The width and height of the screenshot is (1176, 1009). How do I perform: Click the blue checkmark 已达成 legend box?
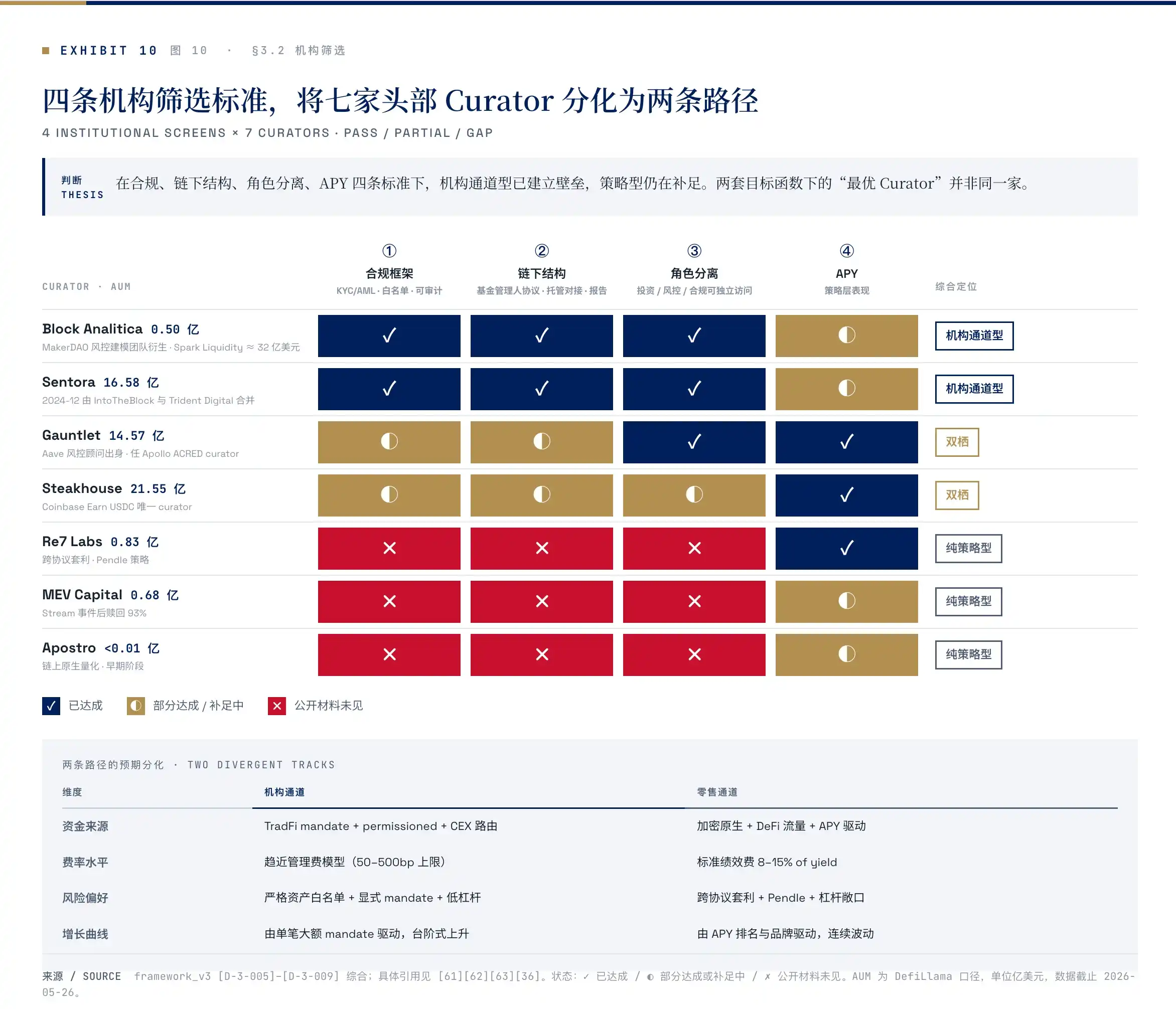[51, 706]
